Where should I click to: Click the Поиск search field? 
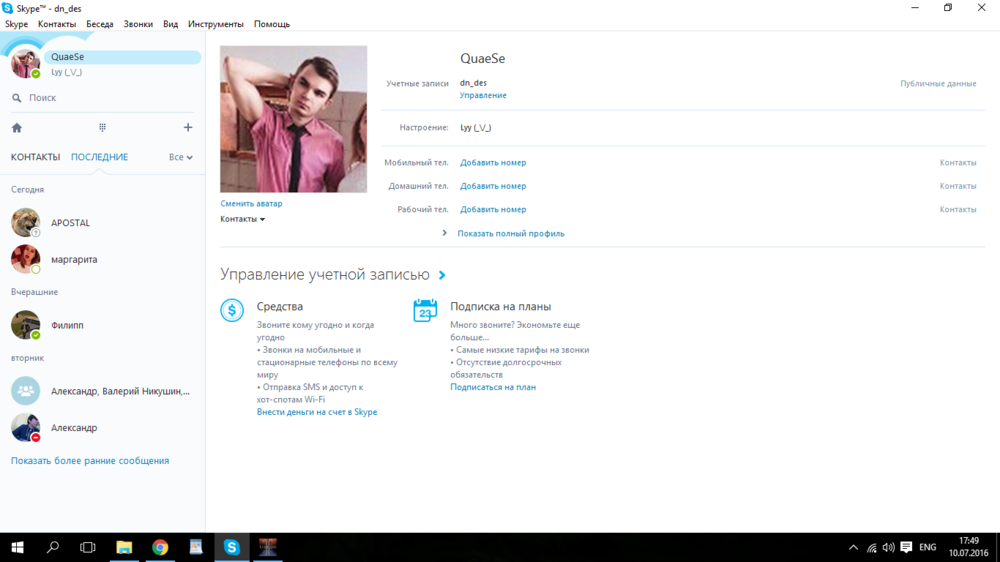pos(100,98)
